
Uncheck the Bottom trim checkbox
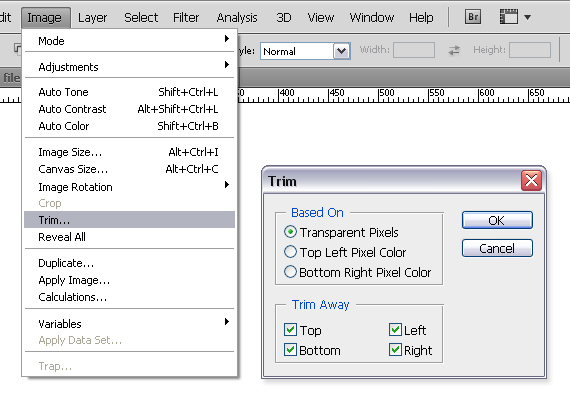point(290,350)
